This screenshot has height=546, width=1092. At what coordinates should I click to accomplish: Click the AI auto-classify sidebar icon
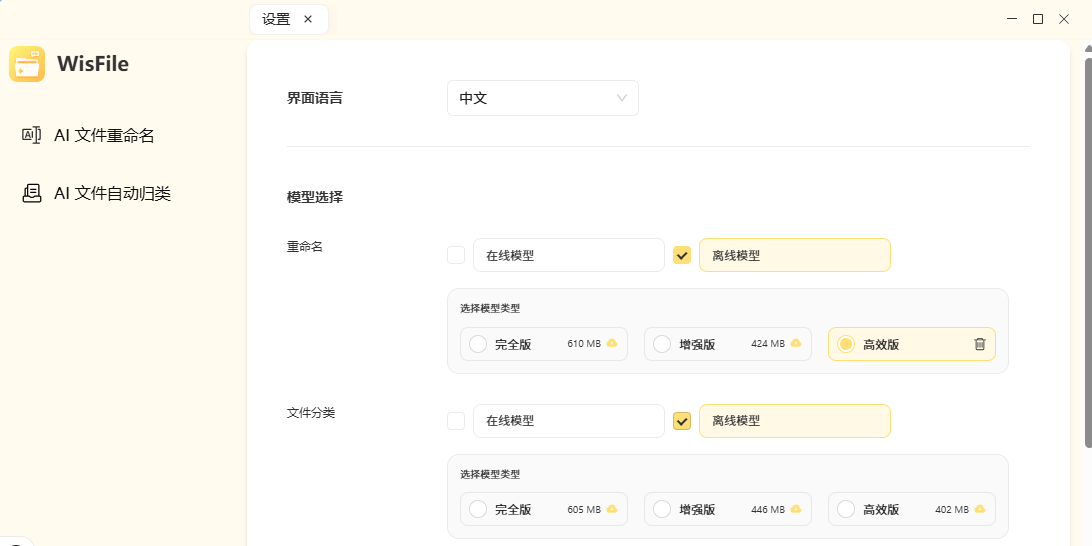31,193
